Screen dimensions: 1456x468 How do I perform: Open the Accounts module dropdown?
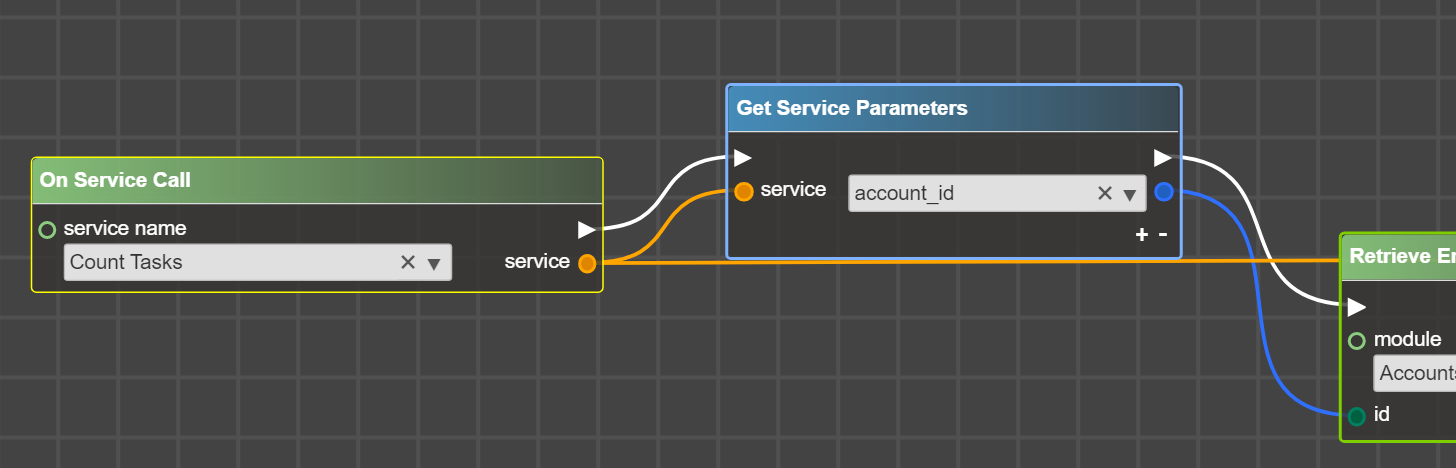tap(1415, 374)
